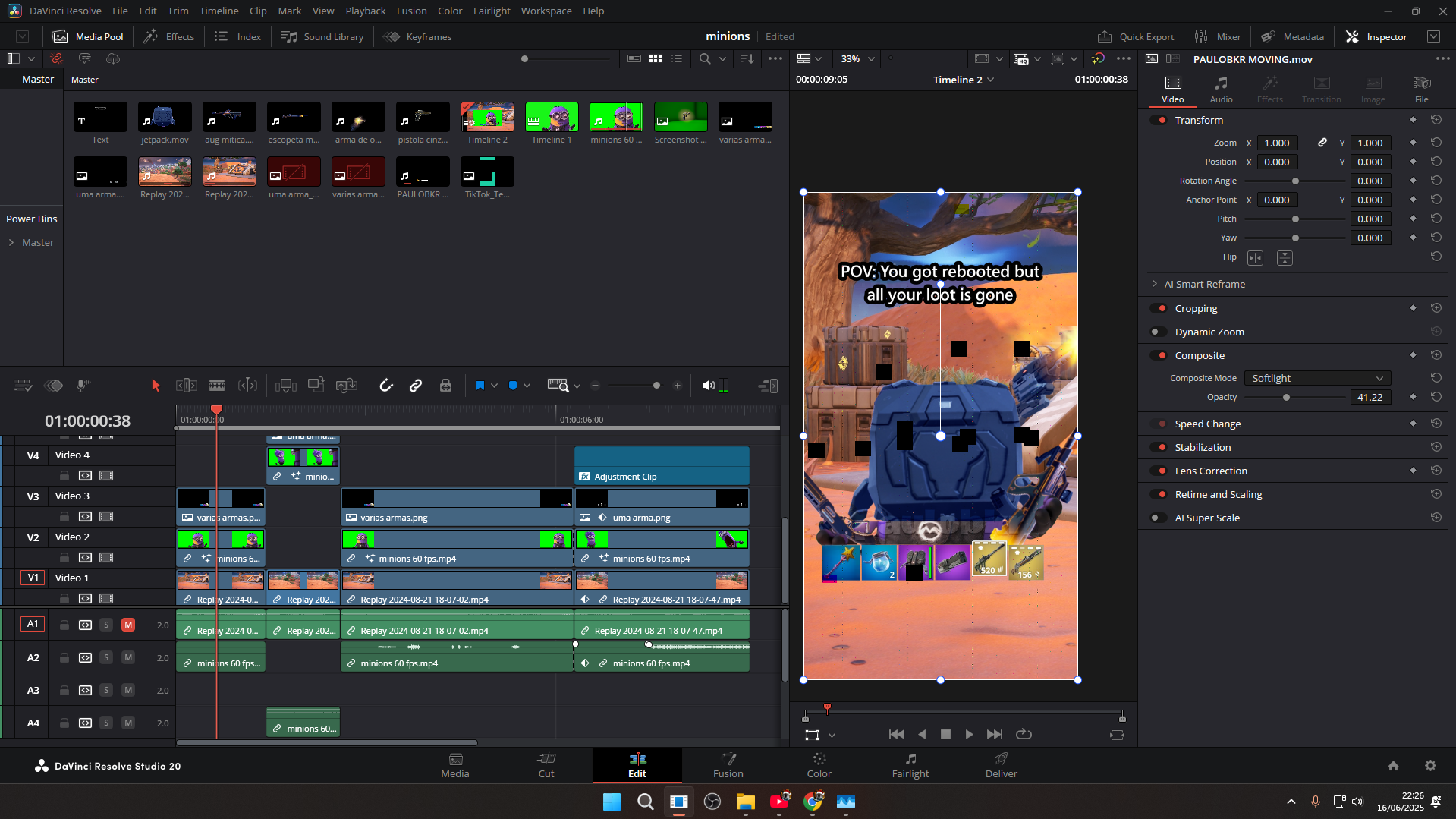The width and height of the screenshot is (1456, 819).
Task: Click the voiceover microphone icon in toolbar
Action: coord(83,386)
